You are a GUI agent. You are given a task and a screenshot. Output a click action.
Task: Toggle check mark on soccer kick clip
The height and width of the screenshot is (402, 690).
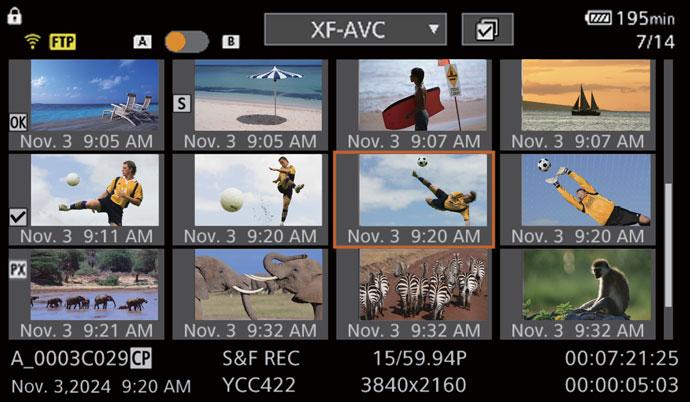18,216
